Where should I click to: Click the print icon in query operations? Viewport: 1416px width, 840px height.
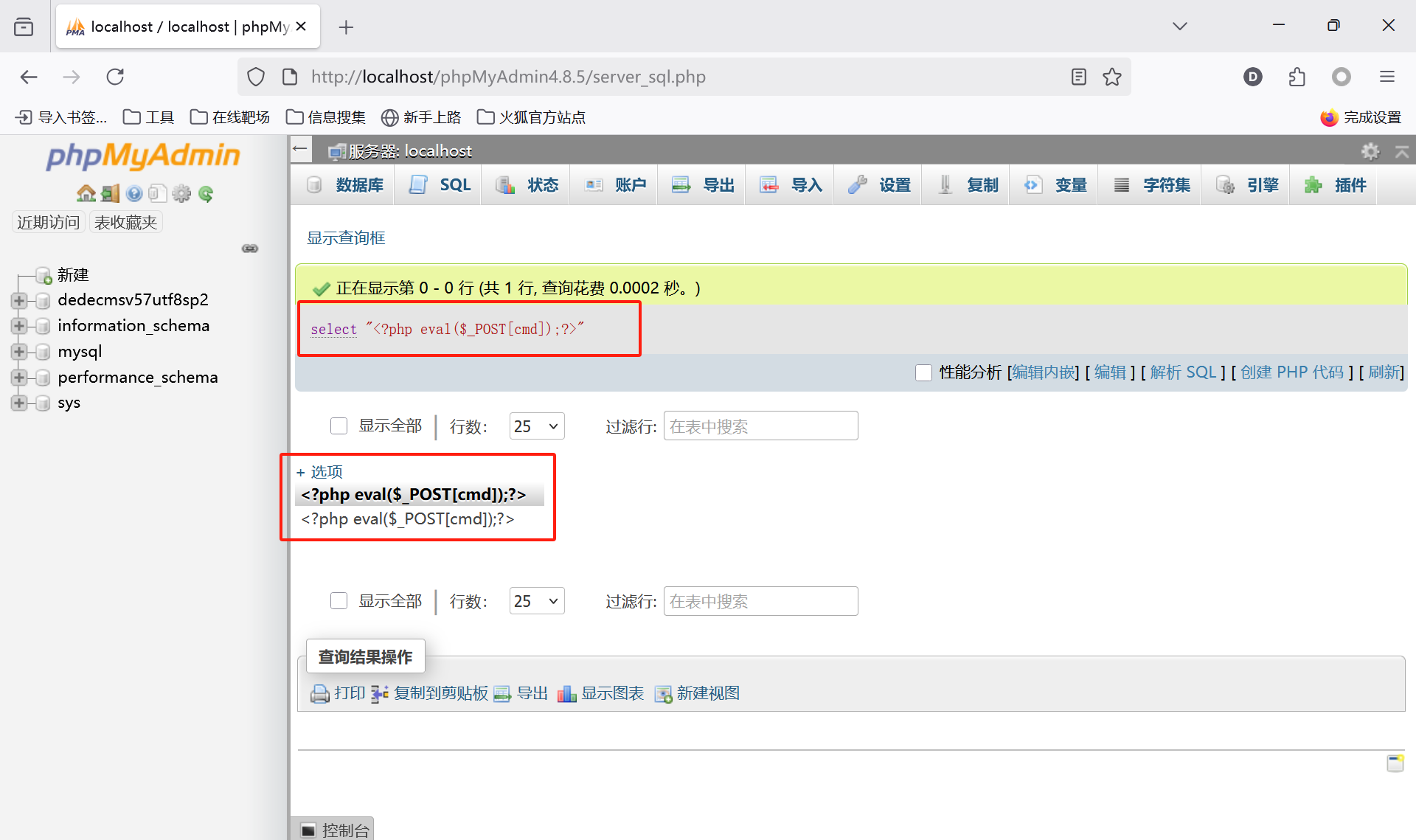319,694
